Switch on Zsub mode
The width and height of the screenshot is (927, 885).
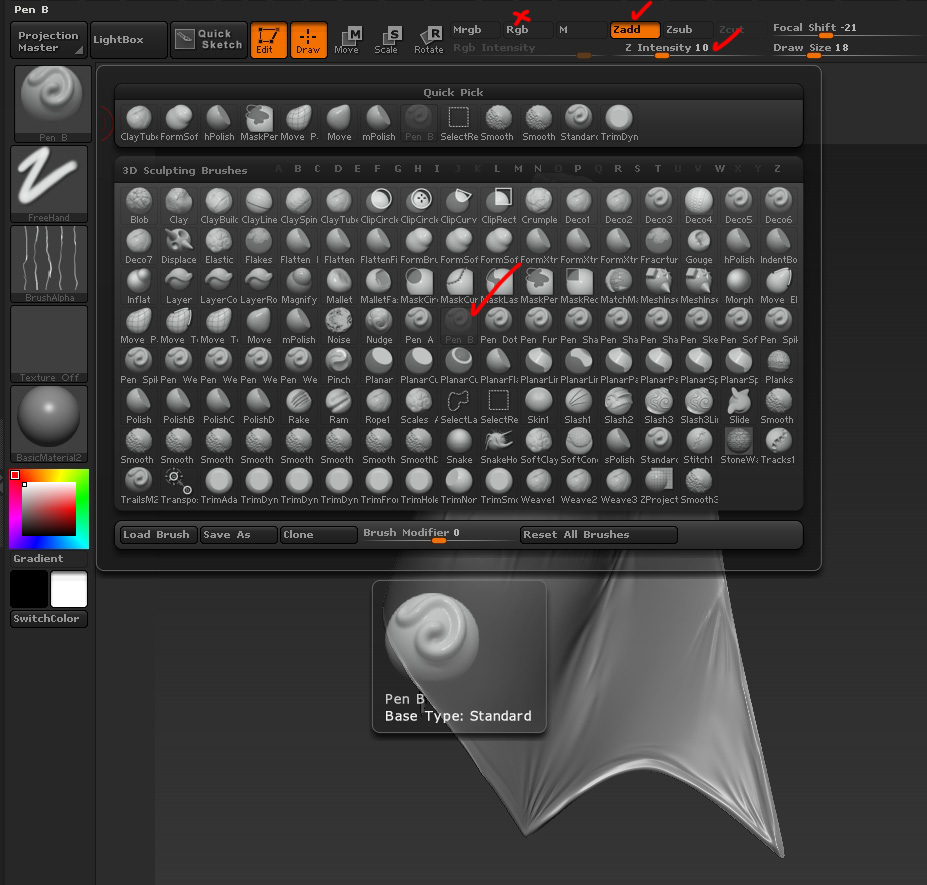pos(688,30)
